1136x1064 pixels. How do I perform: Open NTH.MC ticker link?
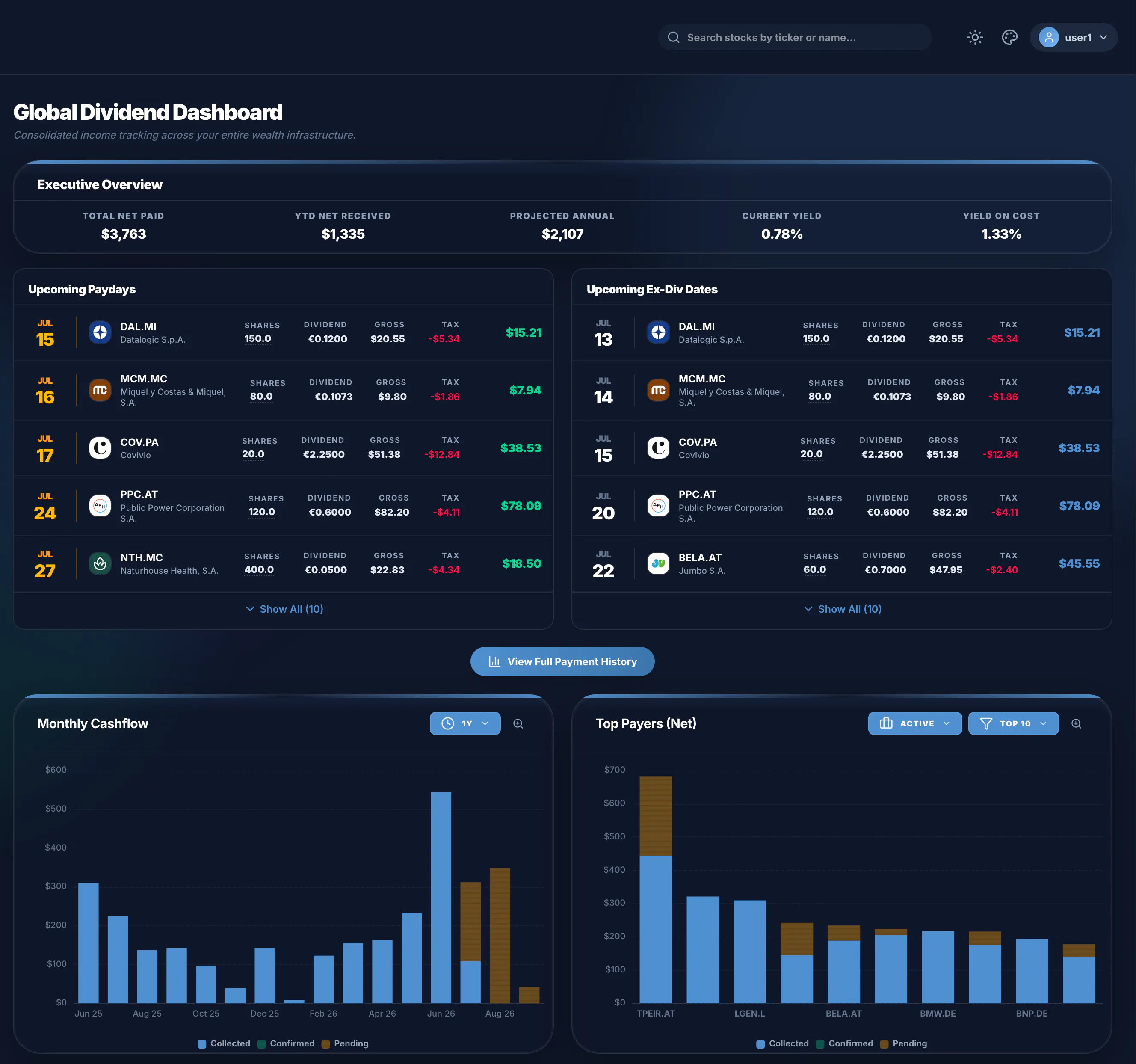click(142, 557)
